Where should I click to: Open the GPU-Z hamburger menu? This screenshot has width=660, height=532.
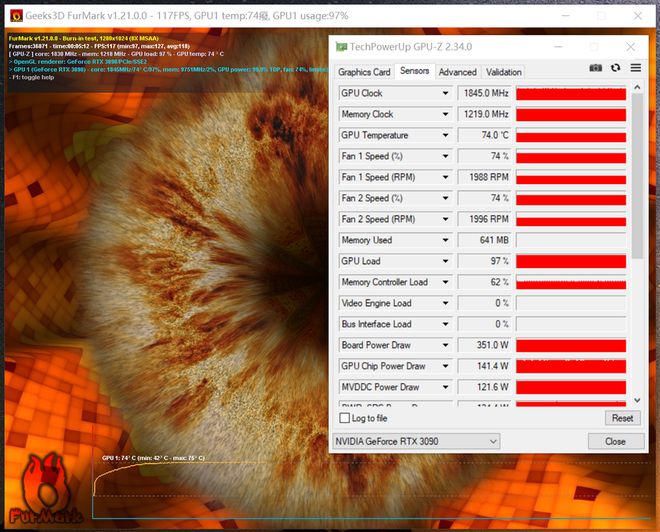tap(636, 68)
